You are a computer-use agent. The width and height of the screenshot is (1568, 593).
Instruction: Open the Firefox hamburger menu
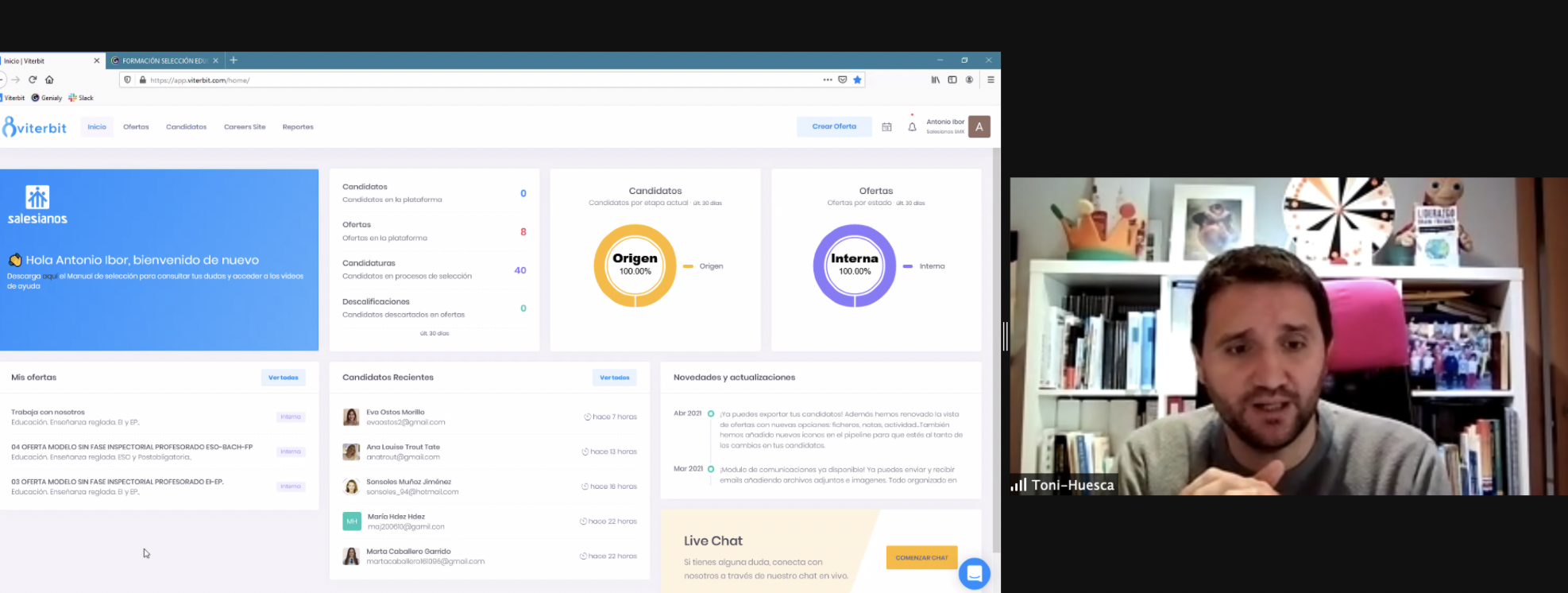click(x=991, y=79)
